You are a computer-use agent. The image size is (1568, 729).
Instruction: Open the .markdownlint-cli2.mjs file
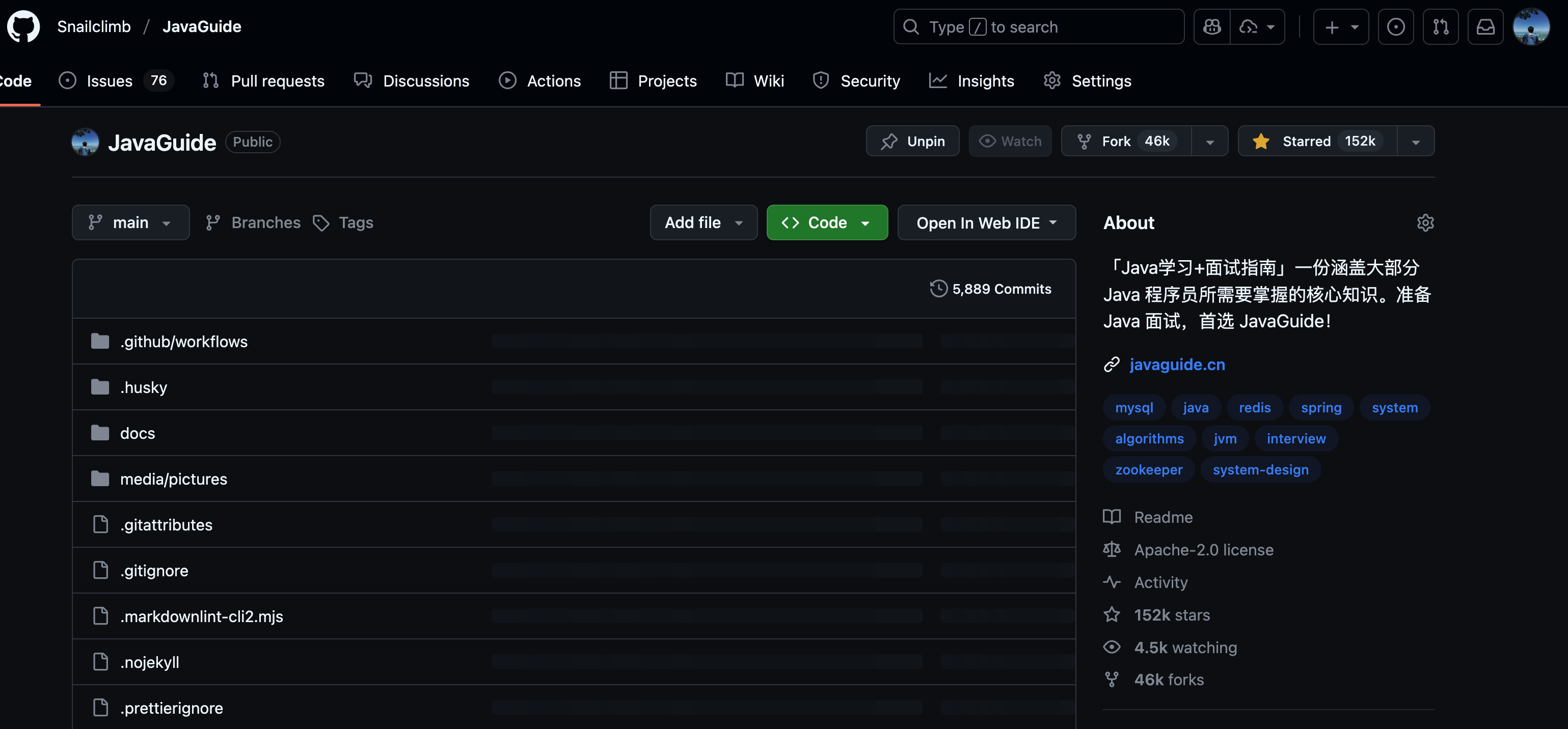tap(202, 616)
